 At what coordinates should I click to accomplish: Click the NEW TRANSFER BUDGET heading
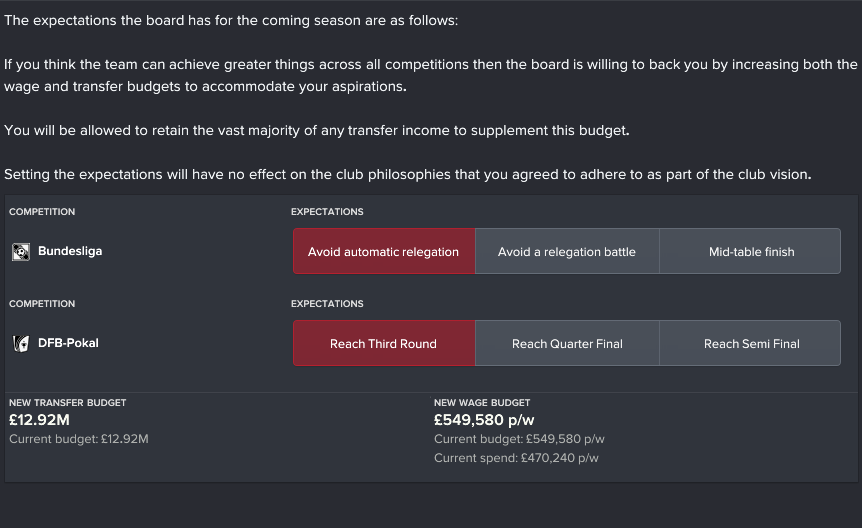tap(68, 403)
